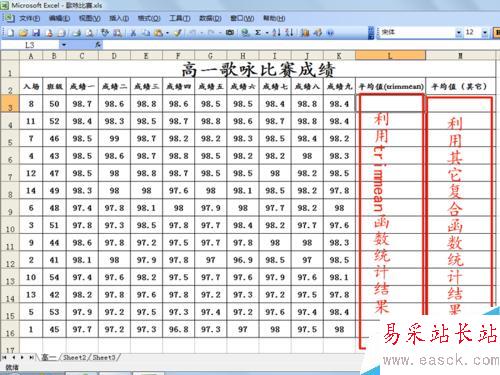Click the camera icon after Redo

click(230, 33)
